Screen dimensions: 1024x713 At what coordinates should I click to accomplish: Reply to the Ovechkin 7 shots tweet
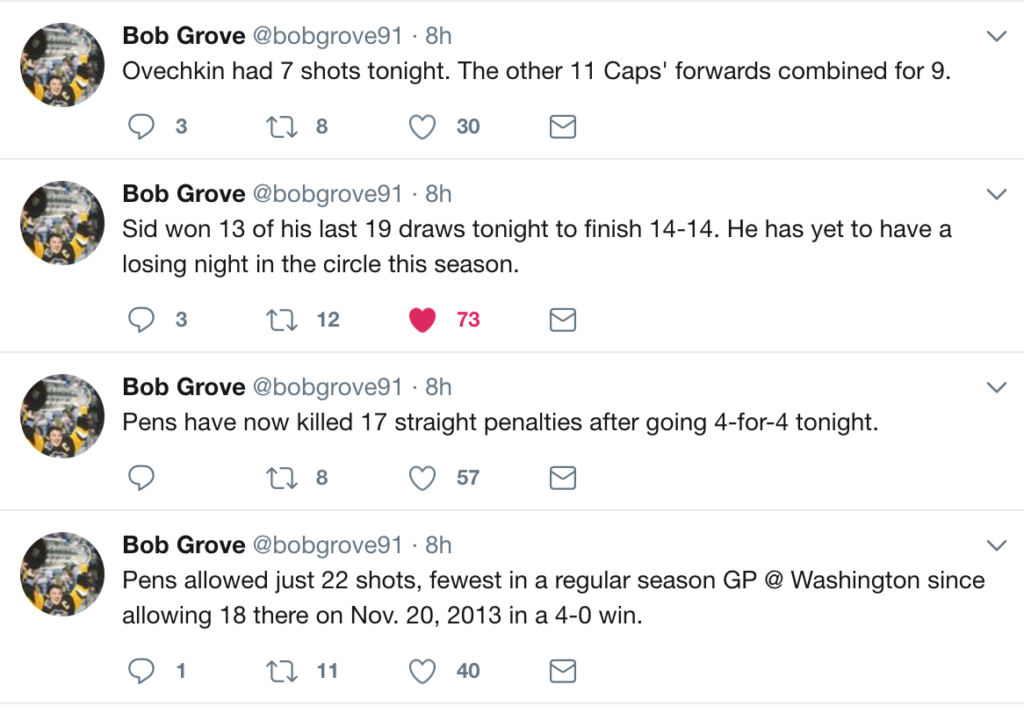(x=143, y=127)
